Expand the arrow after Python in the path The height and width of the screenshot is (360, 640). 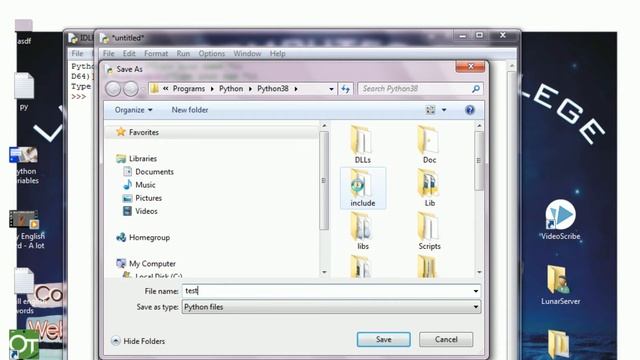(250, 89)
